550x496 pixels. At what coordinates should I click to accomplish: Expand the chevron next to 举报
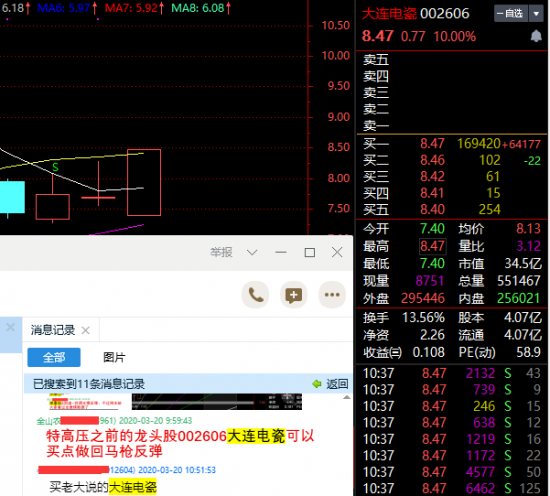coord(252,252)
